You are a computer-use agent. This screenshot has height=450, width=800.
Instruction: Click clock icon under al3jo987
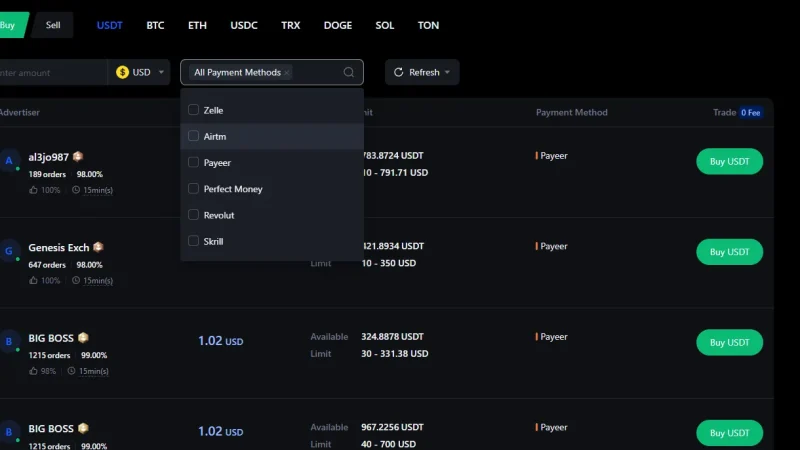76,190
